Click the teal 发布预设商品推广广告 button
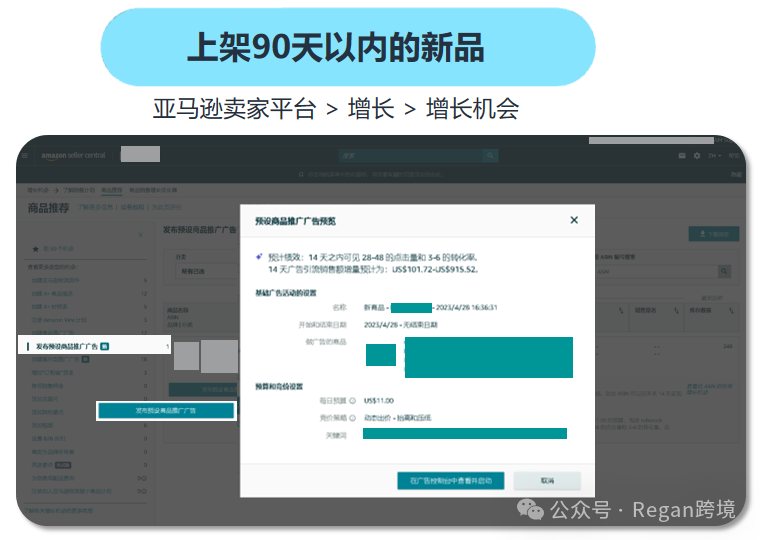The width and height of the screenshot is (760, 540). pos(166,411)
